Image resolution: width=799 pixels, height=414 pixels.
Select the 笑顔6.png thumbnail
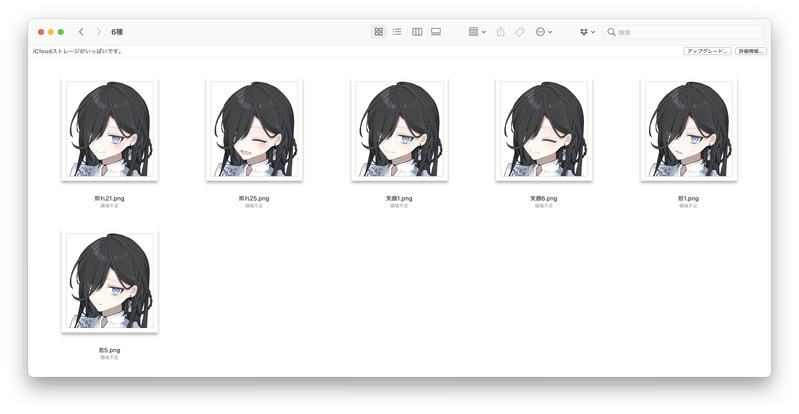click(544, 130)
